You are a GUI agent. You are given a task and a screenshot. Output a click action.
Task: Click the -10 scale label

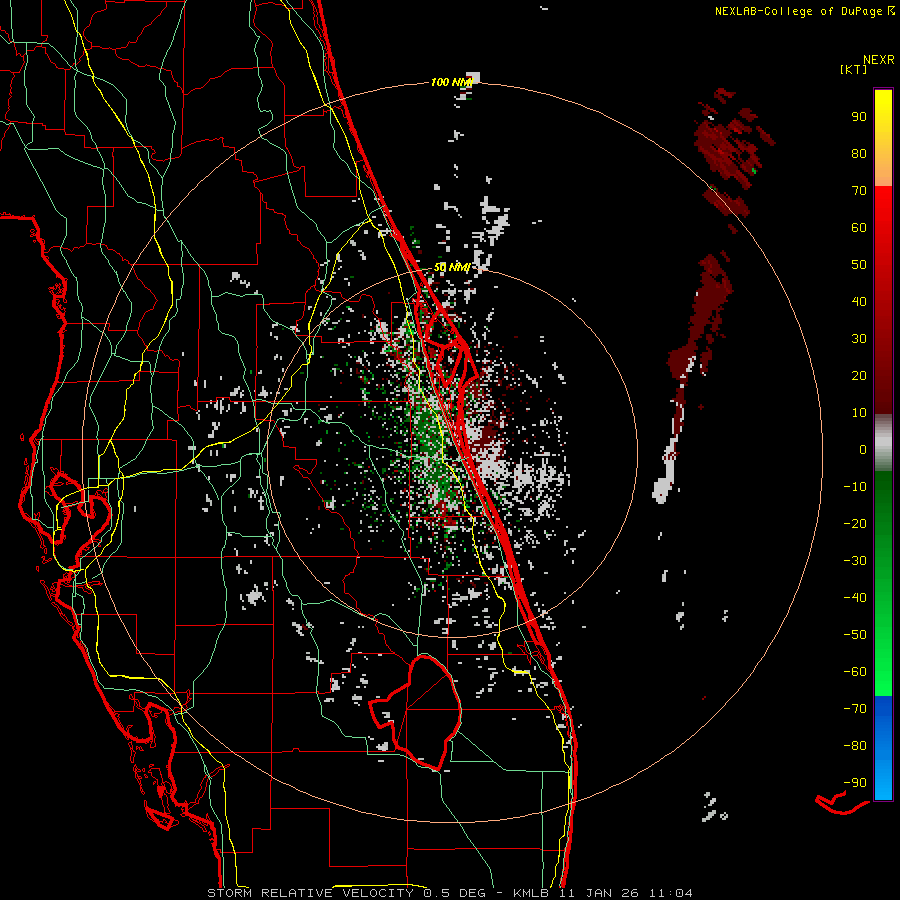(855, 487)
